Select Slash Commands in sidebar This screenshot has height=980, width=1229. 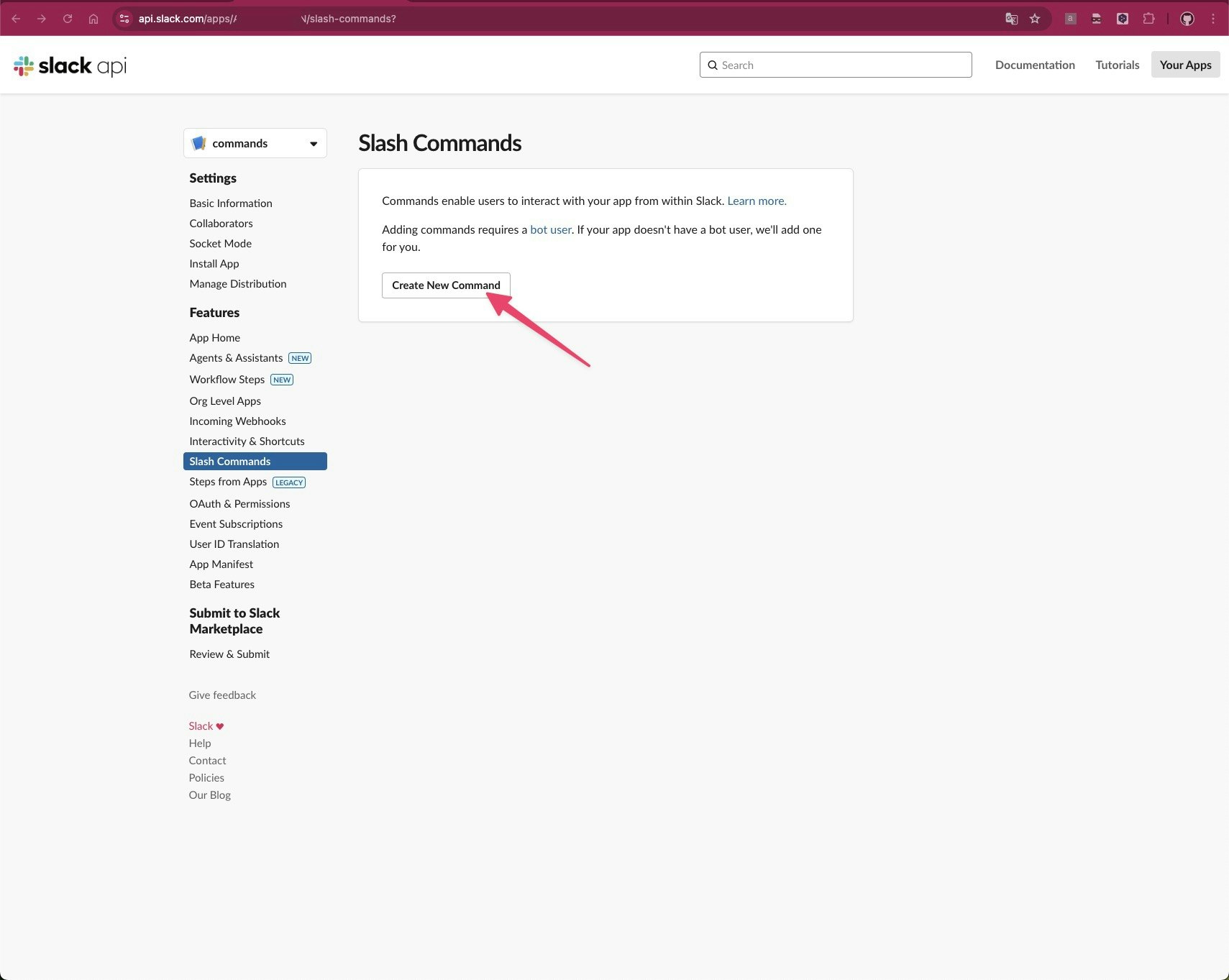pyautogui.click(x=255, y=462)
